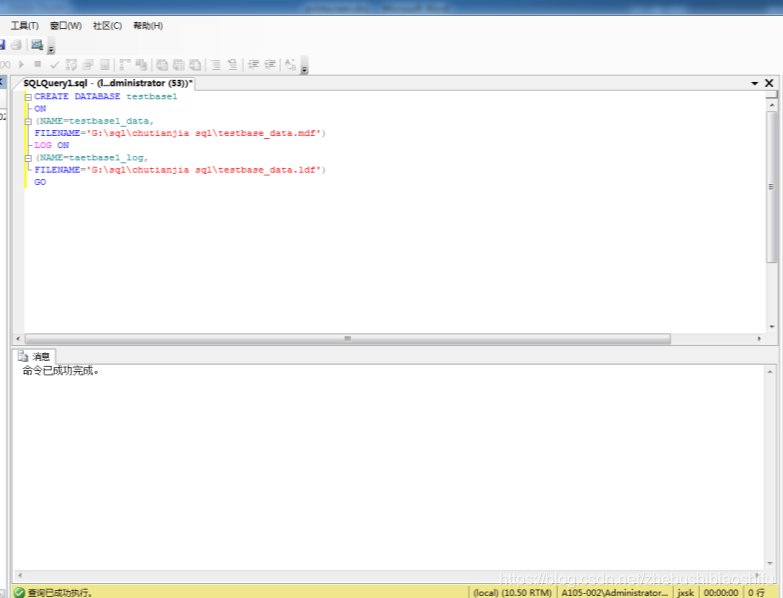
Task: Select the Results to Text icon
Action: pyautogui.click(x=162, y=64)
